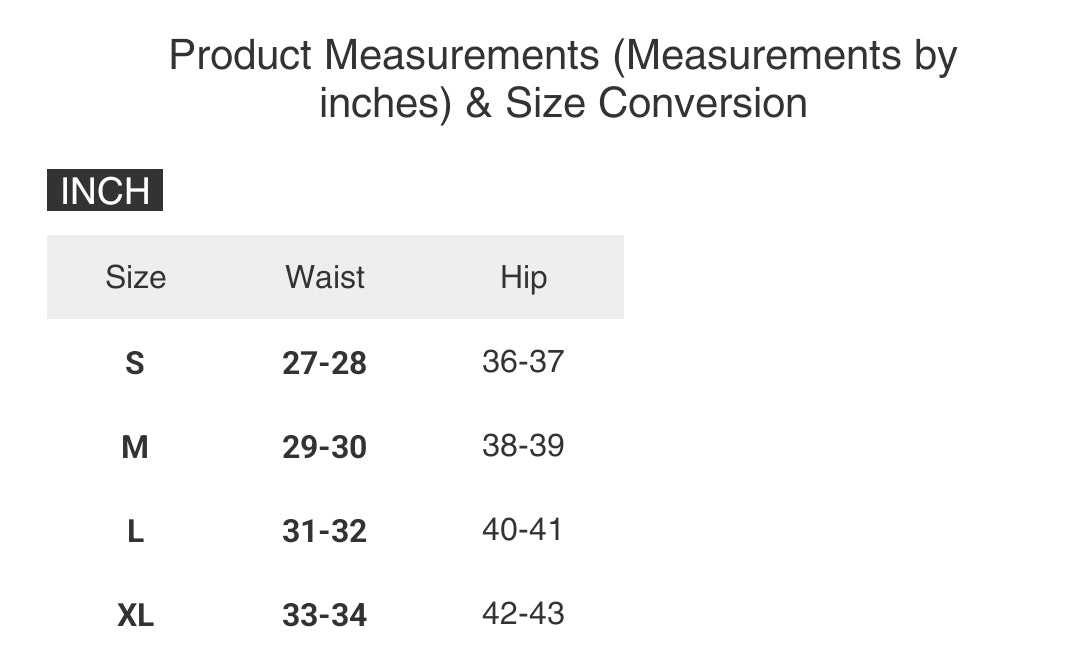Viewport: 1079px width, 659px height.
Task: Click the words 'Size Conversion' in the title
Action: coord(656,103)
